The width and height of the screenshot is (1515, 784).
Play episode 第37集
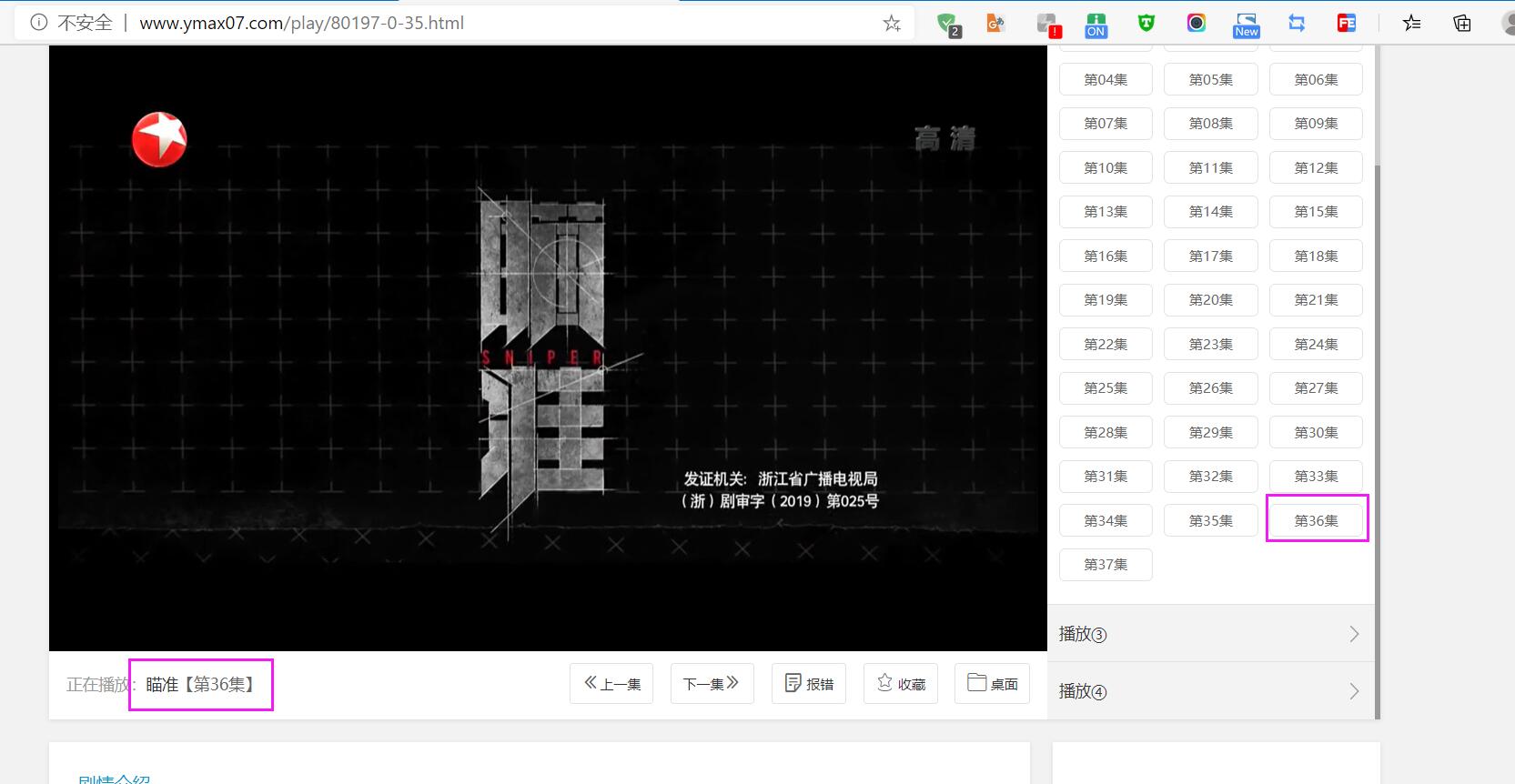(1106, 564)
